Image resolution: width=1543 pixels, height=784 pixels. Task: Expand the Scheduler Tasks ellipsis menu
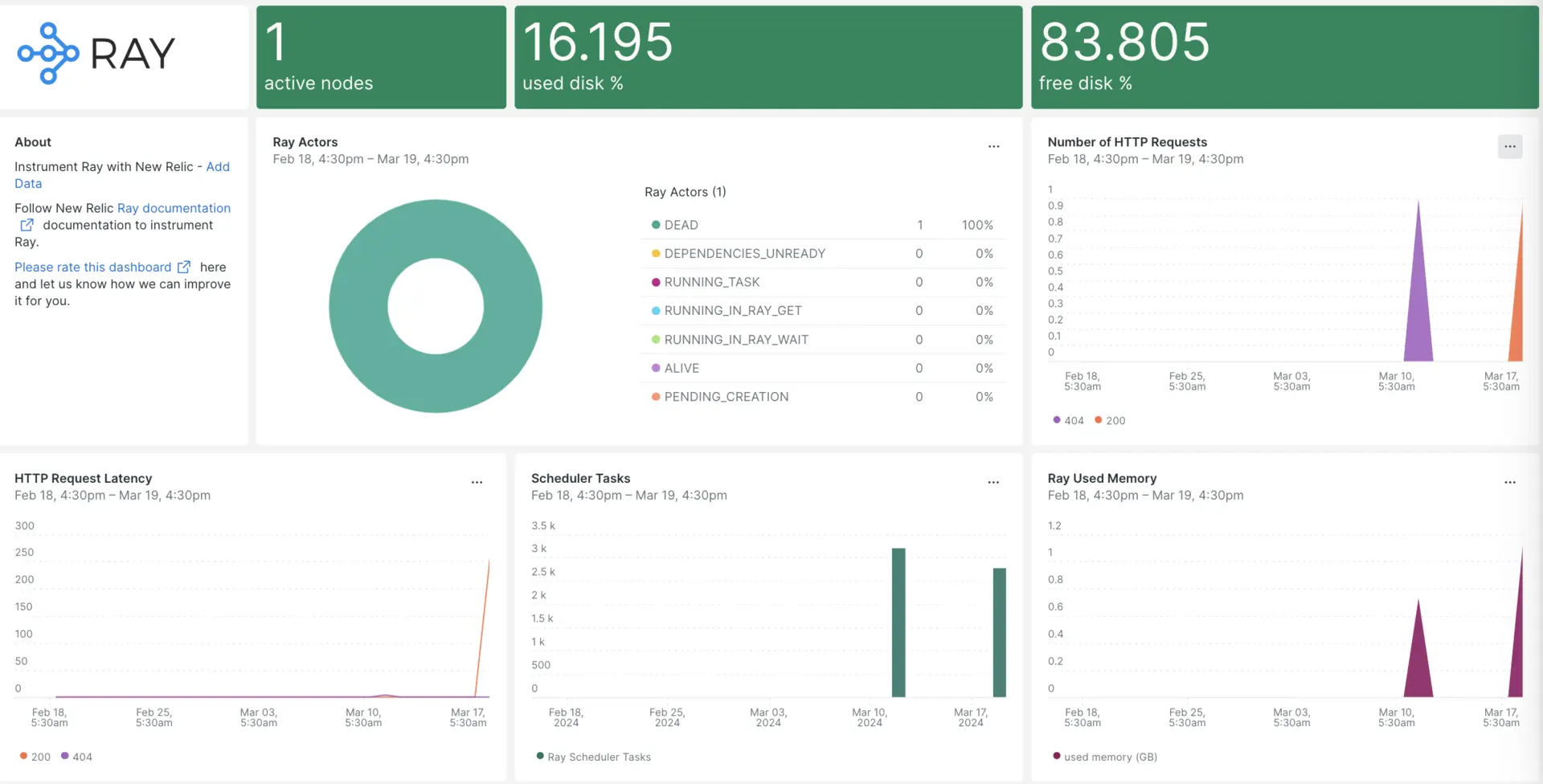(x=993, y=482)
